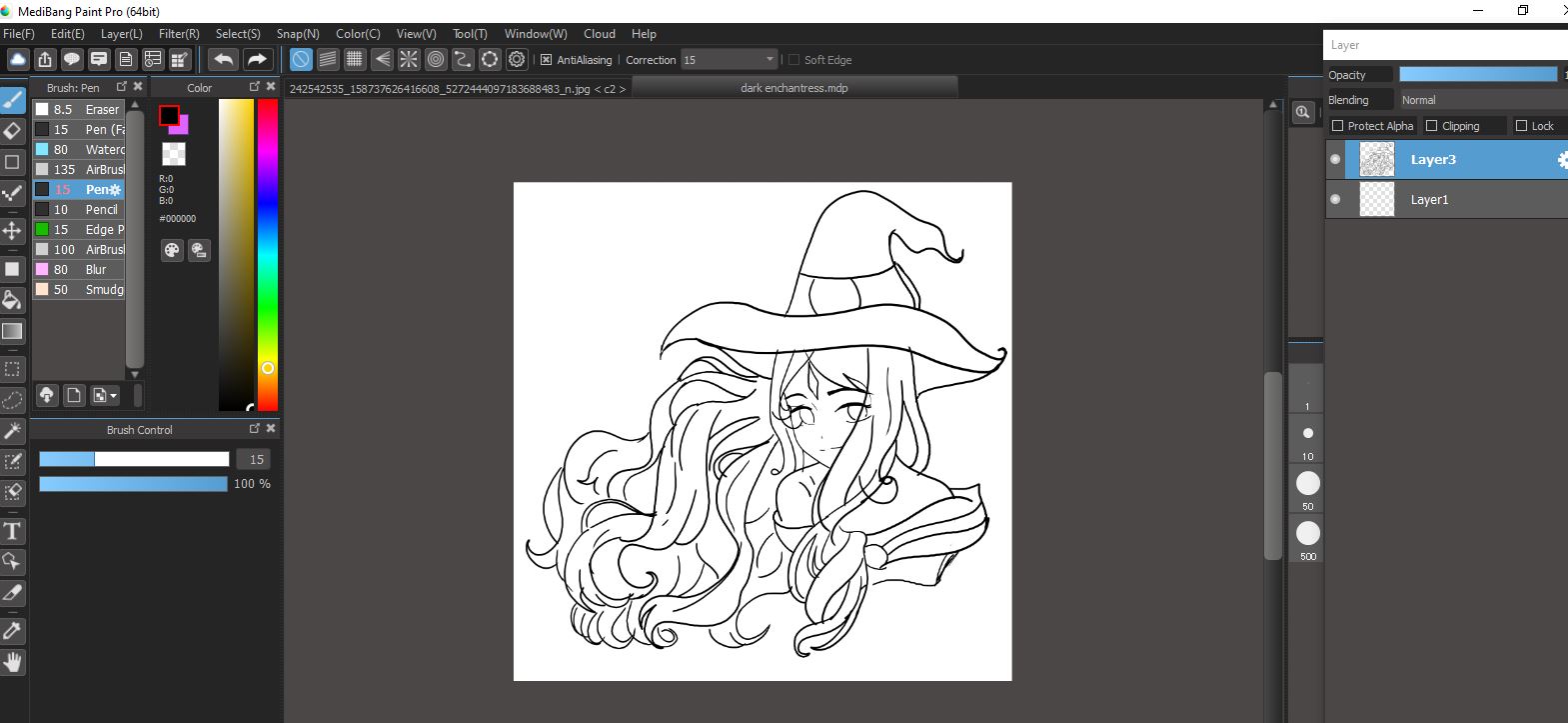This screenshot has width=1568, height=723.
Task: Select the Divide (knife) tool
Action: pos(12,593)
